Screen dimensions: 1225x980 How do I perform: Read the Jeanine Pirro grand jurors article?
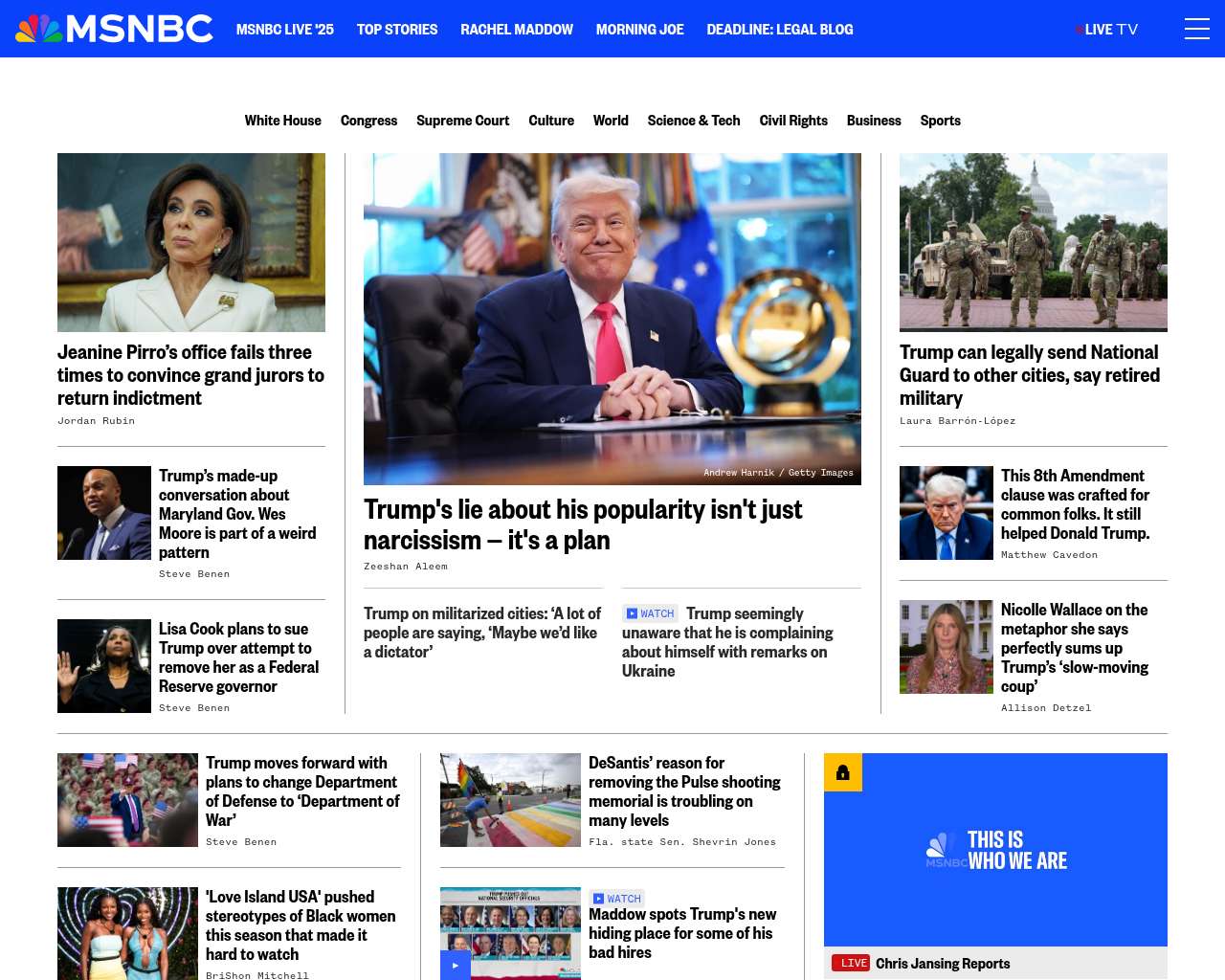[191, 375]
